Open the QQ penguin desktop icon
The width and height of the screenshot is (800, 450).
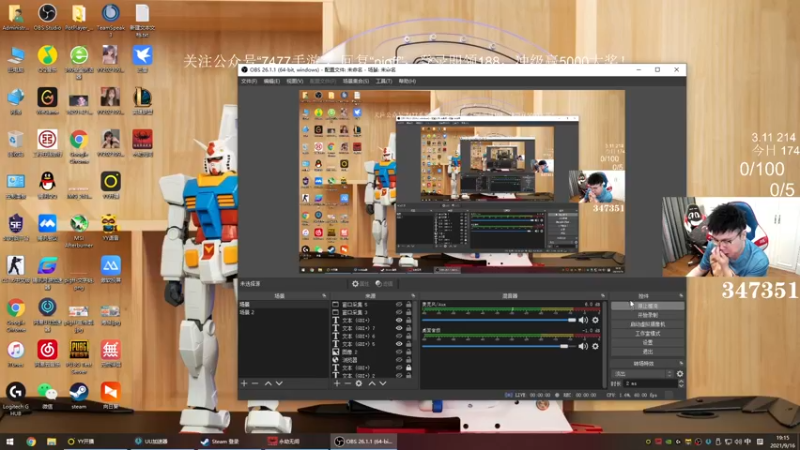coord(47,185)
